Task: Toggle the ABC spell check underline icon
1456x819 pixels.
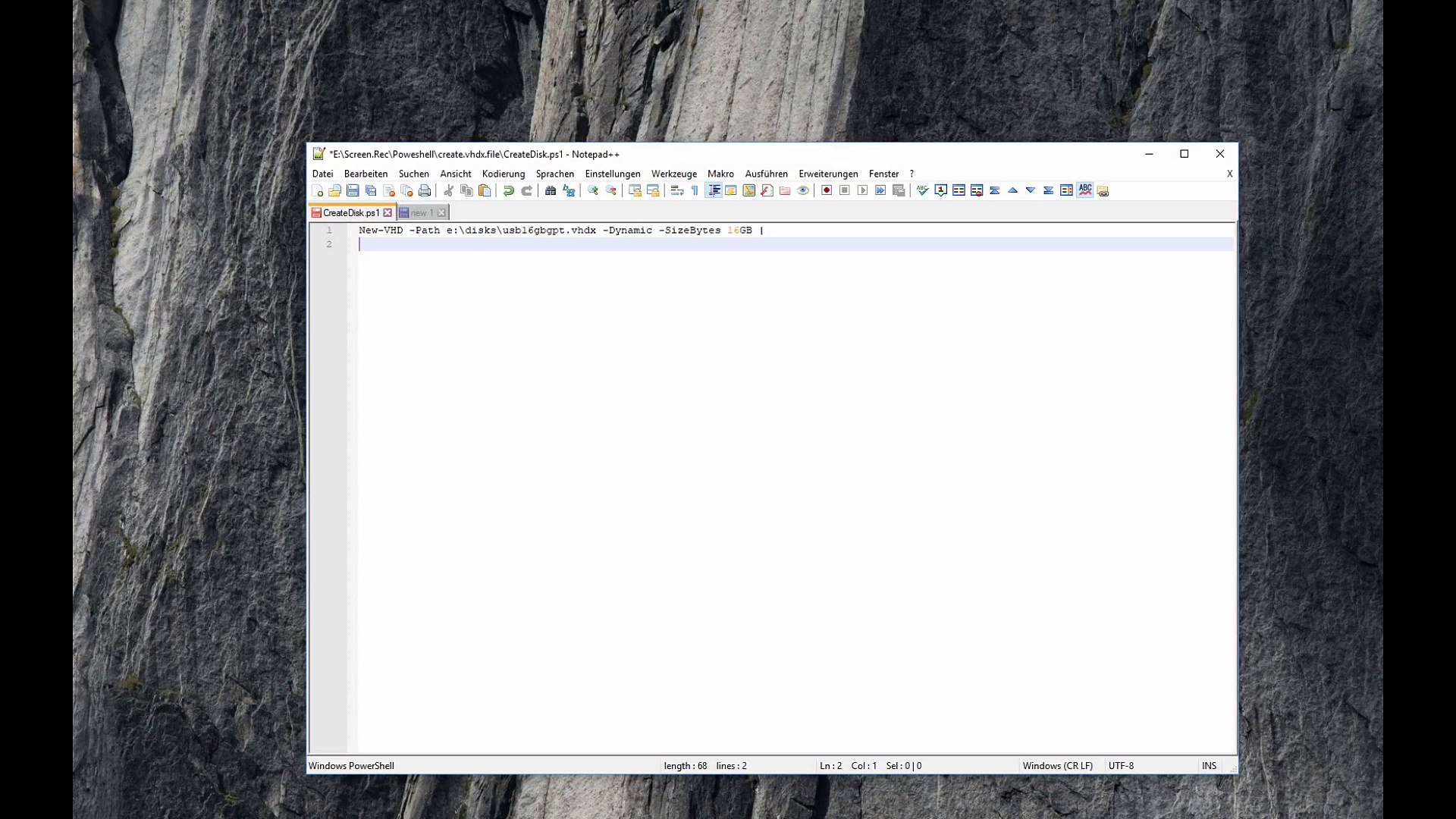Action: (1085, 190)
